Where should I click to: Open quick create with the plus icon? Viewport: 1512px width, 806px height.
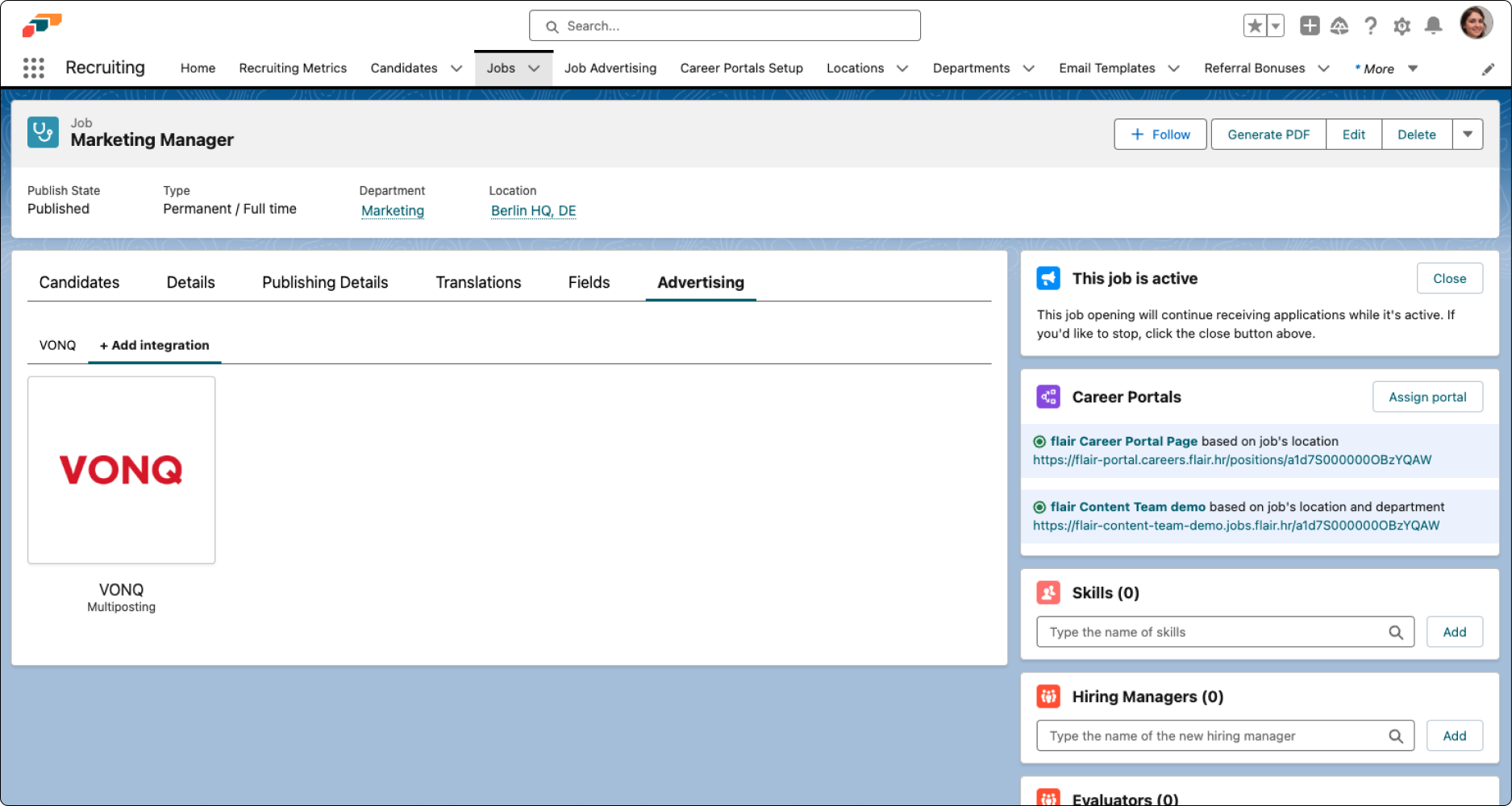click(x=1309, y=26)
